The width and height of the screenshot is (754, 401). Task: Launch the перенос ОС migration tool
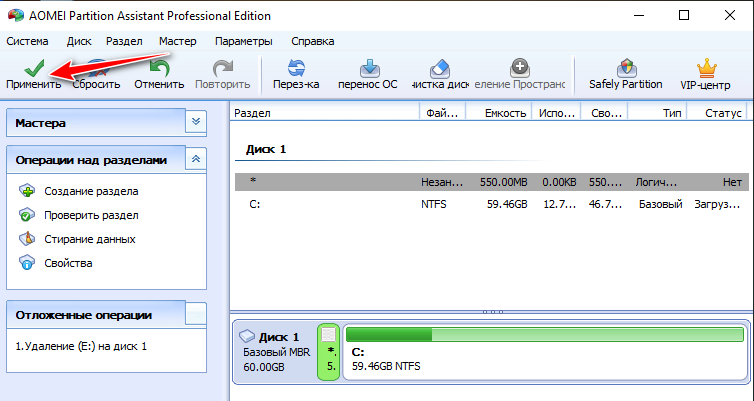click(368, 74)
